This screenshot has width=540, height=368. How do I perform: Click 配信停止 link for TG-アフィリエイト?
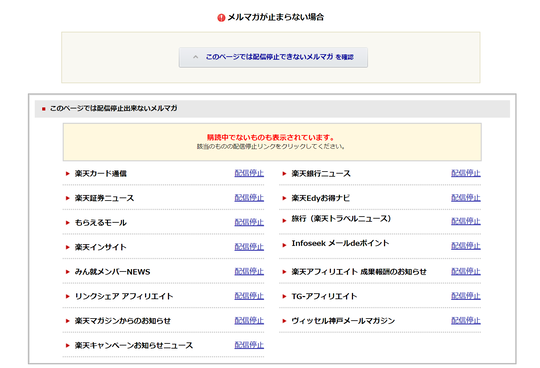[x=466, y=296]
